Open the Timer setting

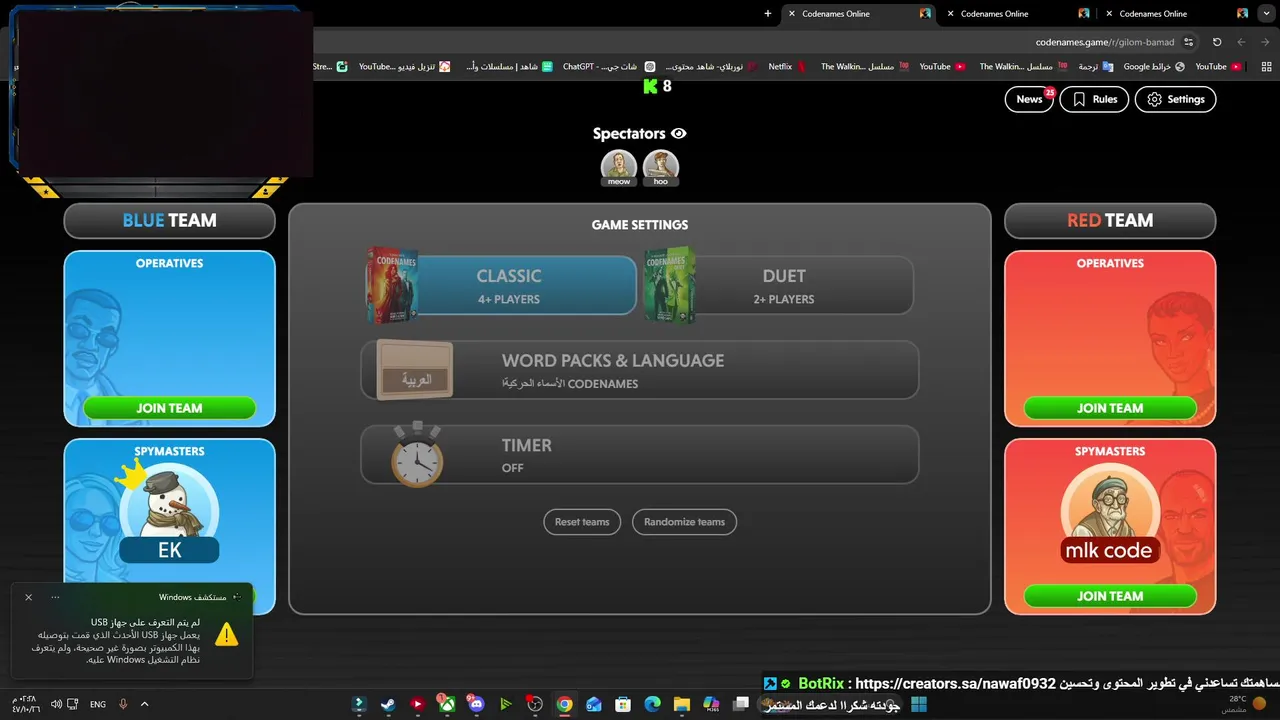coord(640,455)
